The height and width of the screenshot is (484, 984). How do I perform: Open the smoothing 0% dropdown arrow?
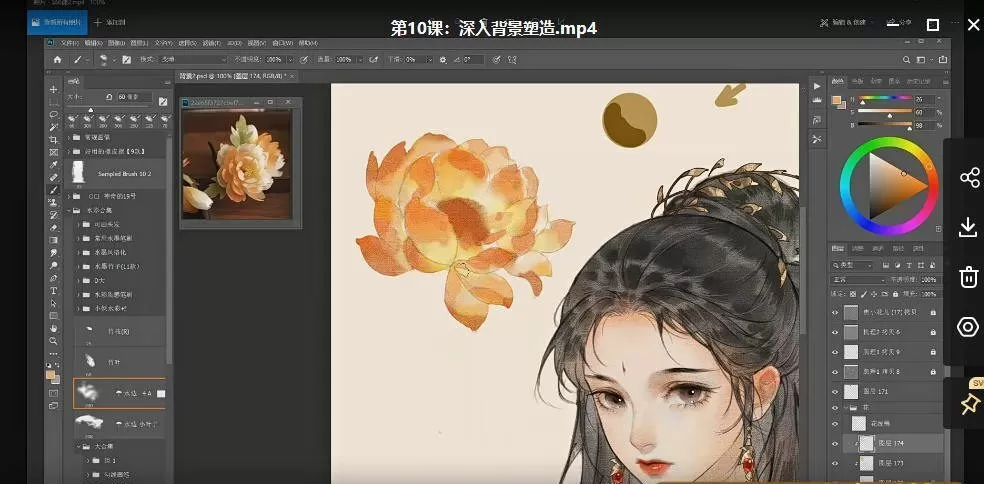pos(429,60)
